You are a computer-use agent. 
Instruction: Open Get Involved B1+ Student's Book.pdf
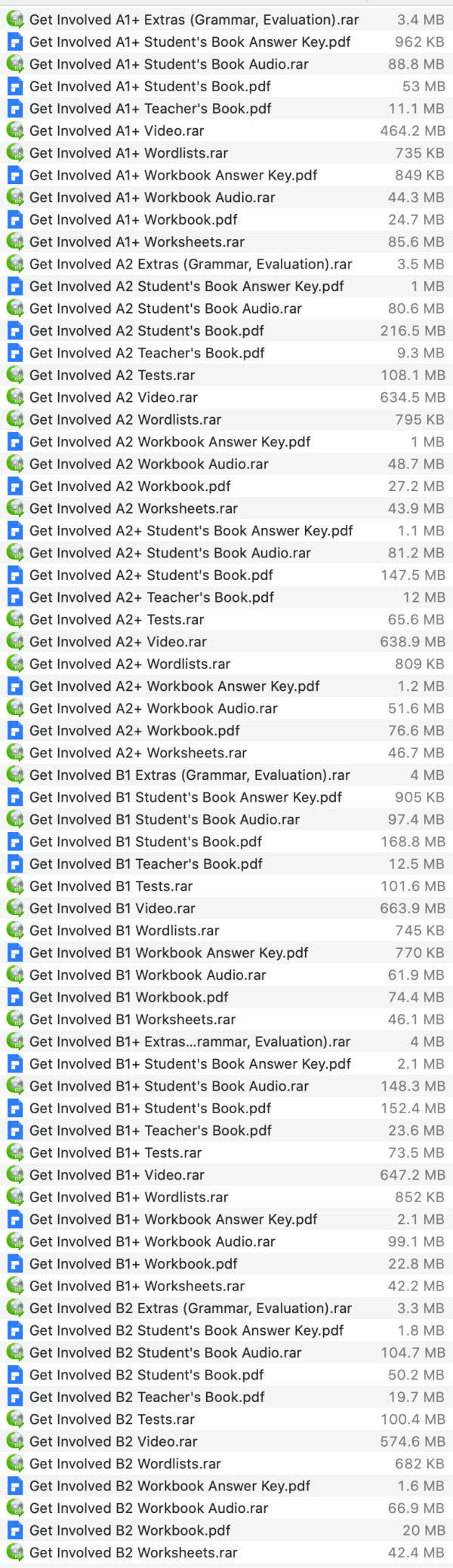136,1108
